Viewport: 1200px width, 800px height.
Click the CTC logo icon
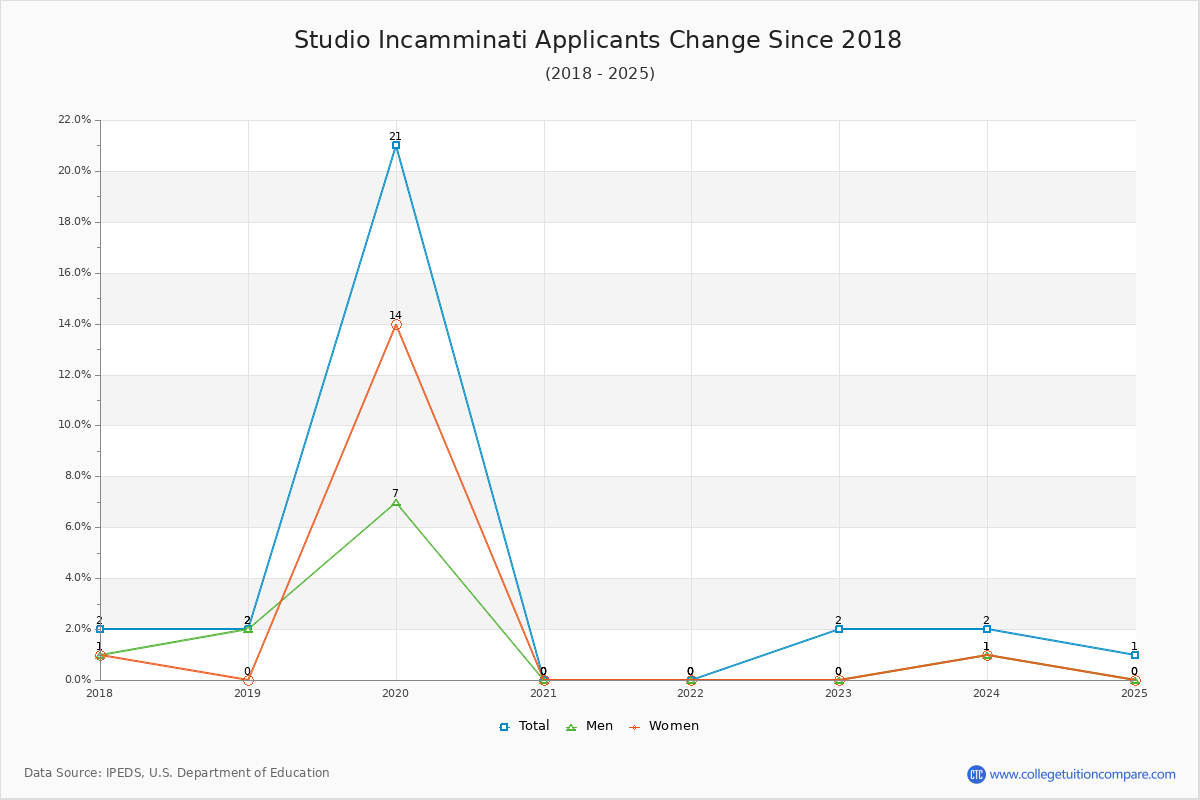tap(976, 774)
